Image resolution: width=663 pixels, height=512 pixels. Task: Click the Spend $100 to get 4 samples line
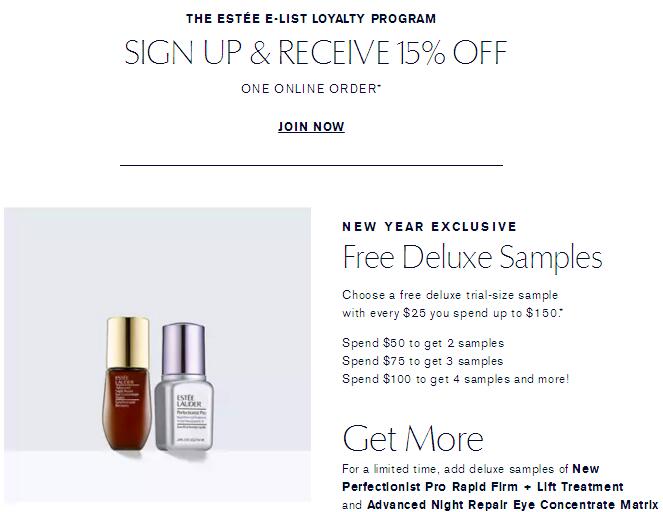455,379
